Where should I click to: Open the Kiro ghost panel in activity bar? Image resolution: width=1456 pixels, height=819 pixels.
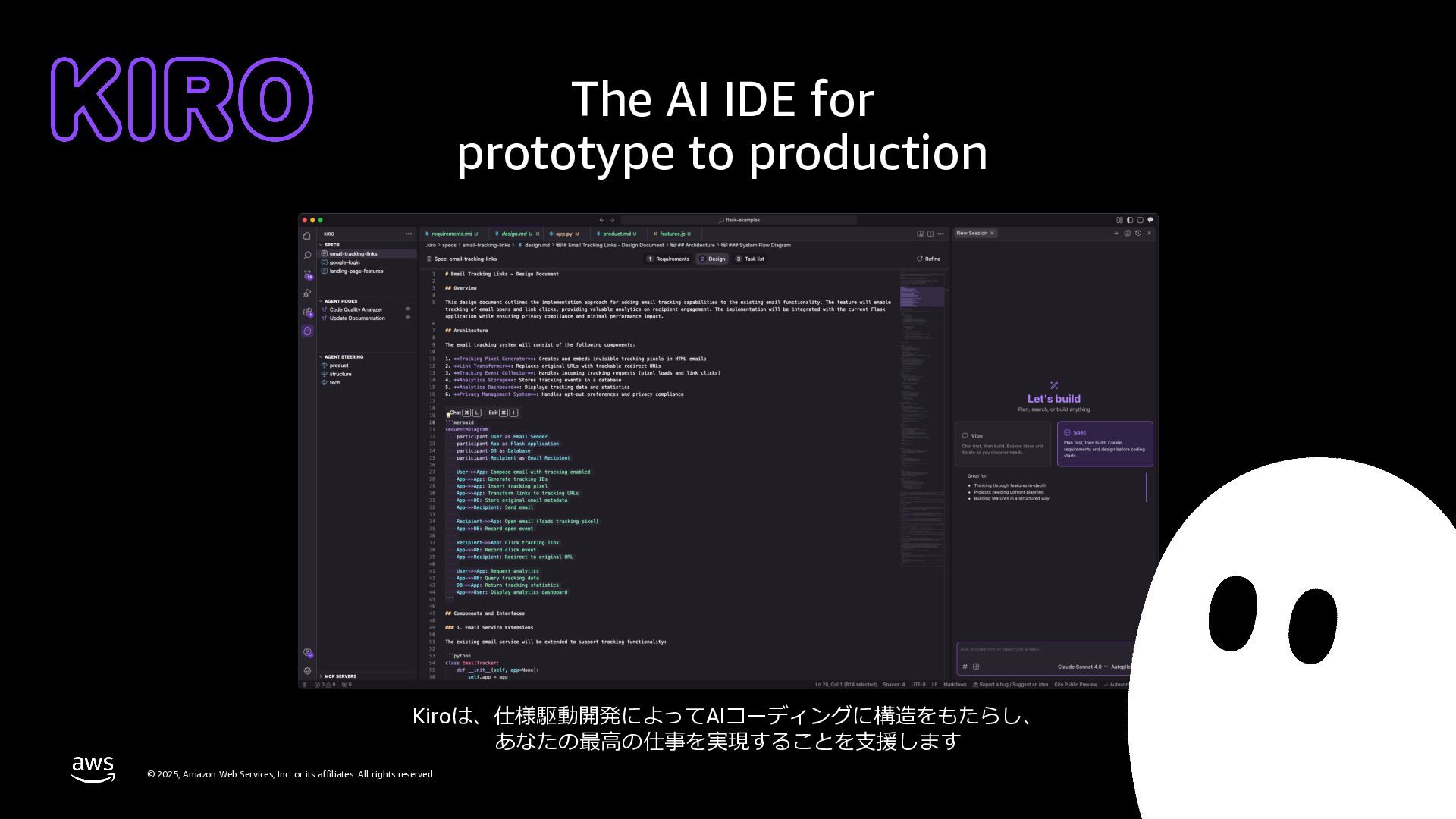point(307,331)
